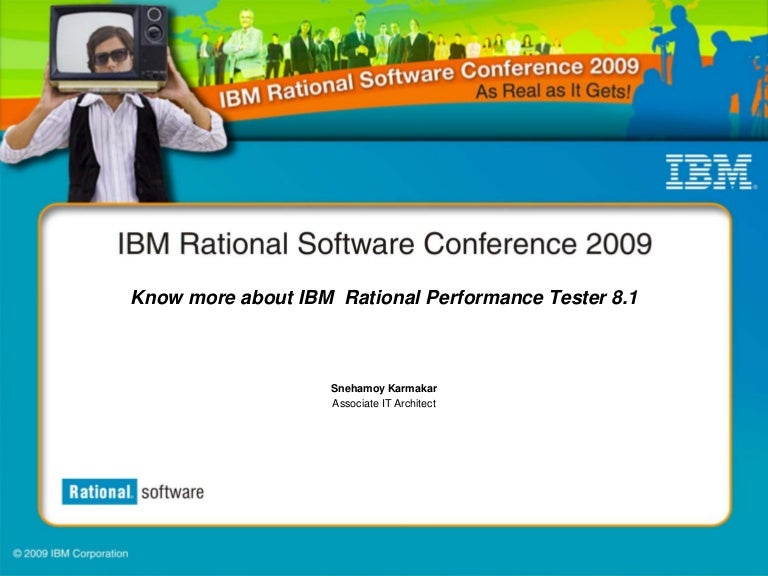Select the slide title 'IBM Rational Software Conference 2009'
This screenshot has width=768, height=576.
384,243
